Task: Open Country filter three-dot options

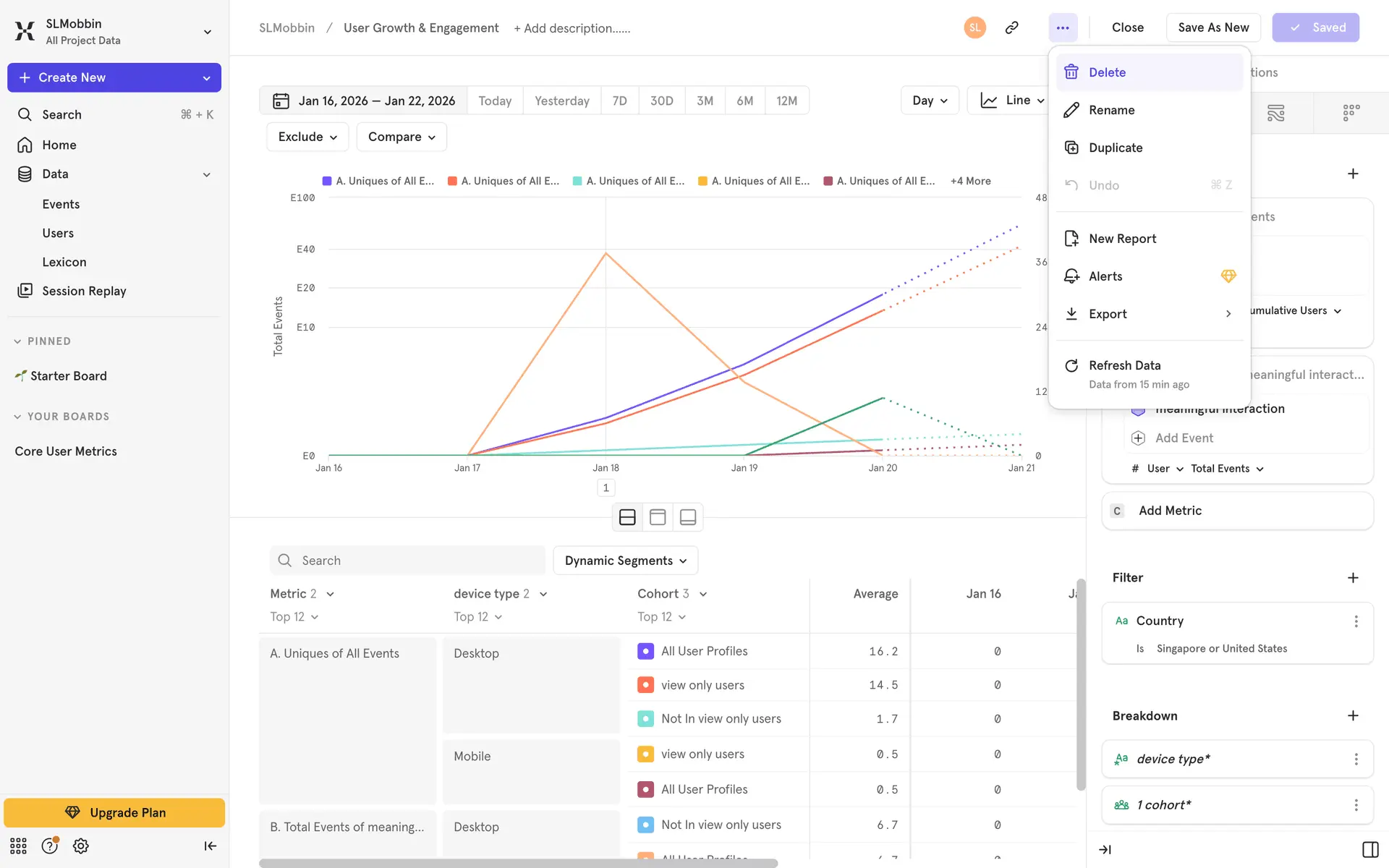Action: [x=1356, y=621]
